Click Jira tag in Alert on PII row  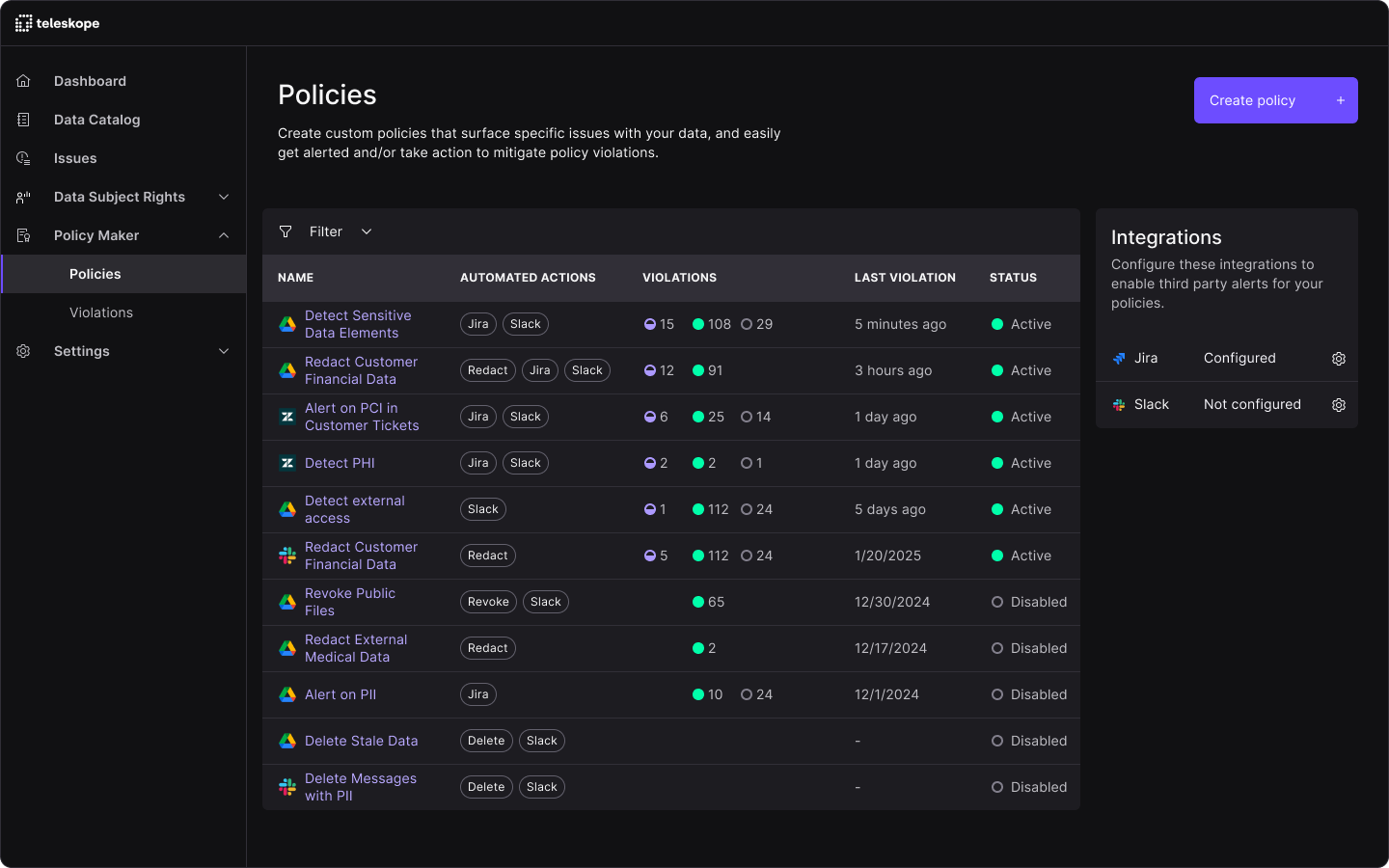click(477, 694)
